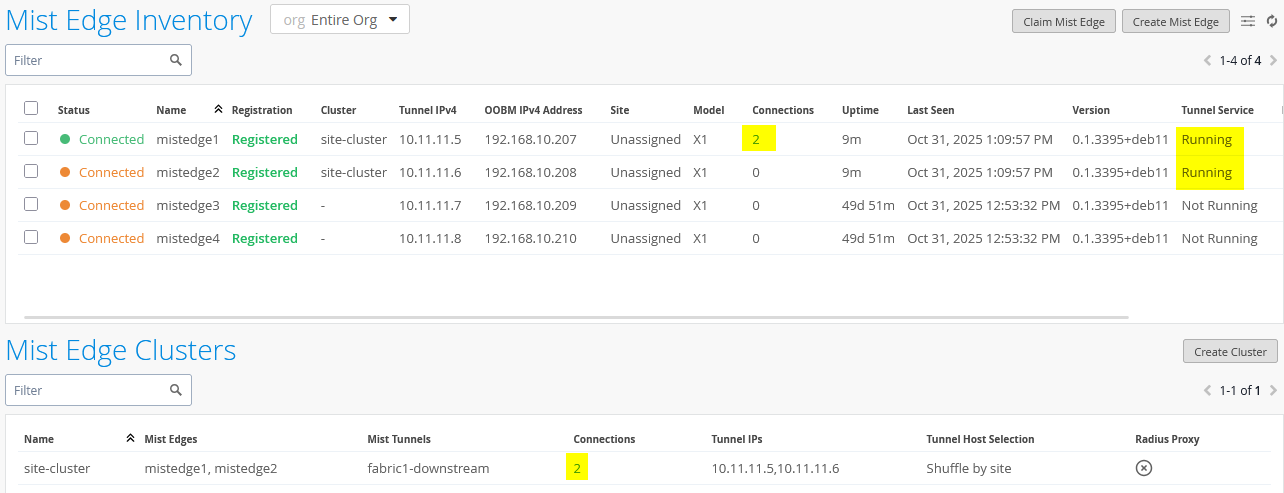The image size is (1284, 493).
Task: Open the Entire Org dropdown
Action: pyautogui.click(x=340, y=20)
